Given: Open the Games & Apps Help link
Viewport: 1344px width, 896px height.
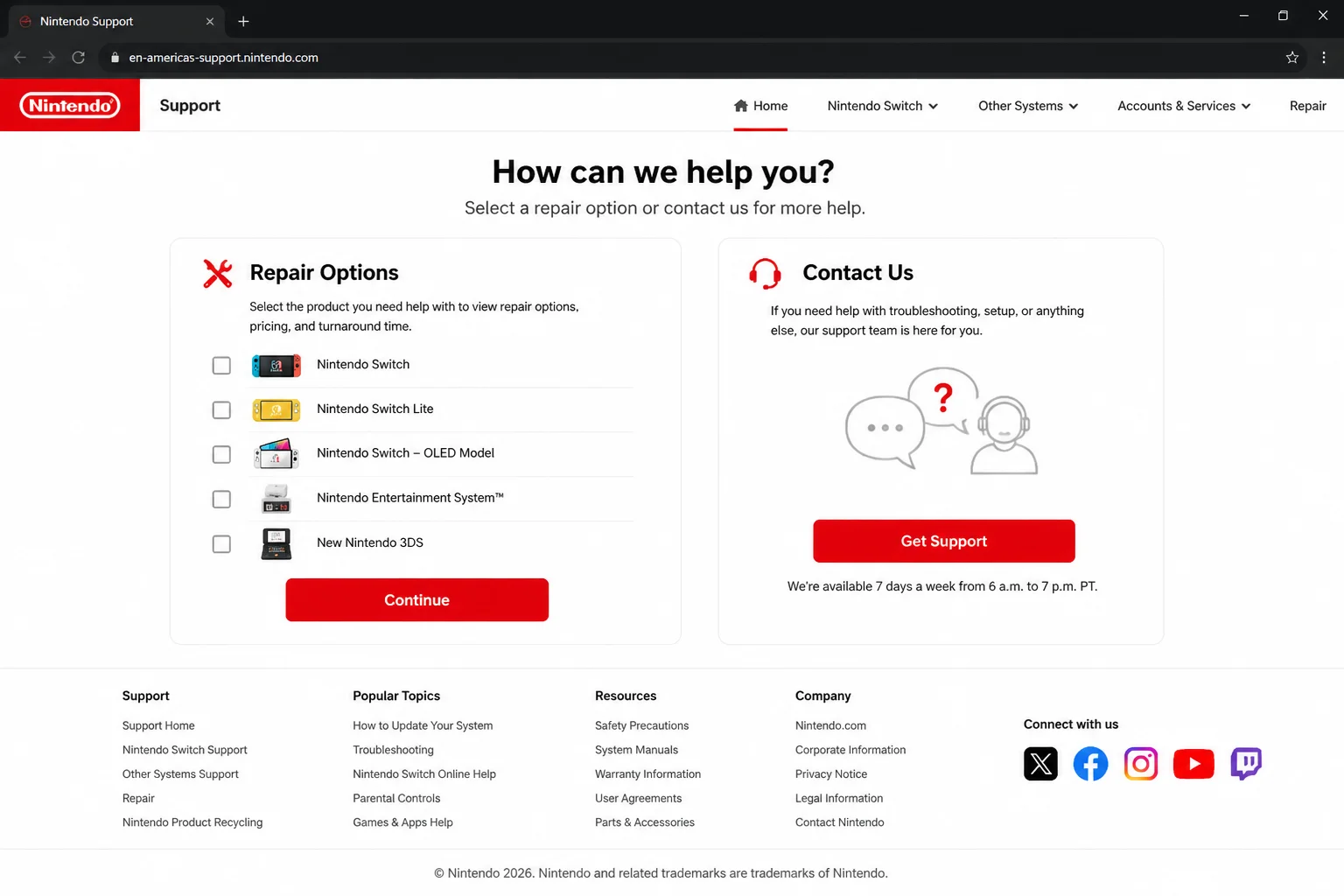Looking at the screenshot, I should point(402,822).
